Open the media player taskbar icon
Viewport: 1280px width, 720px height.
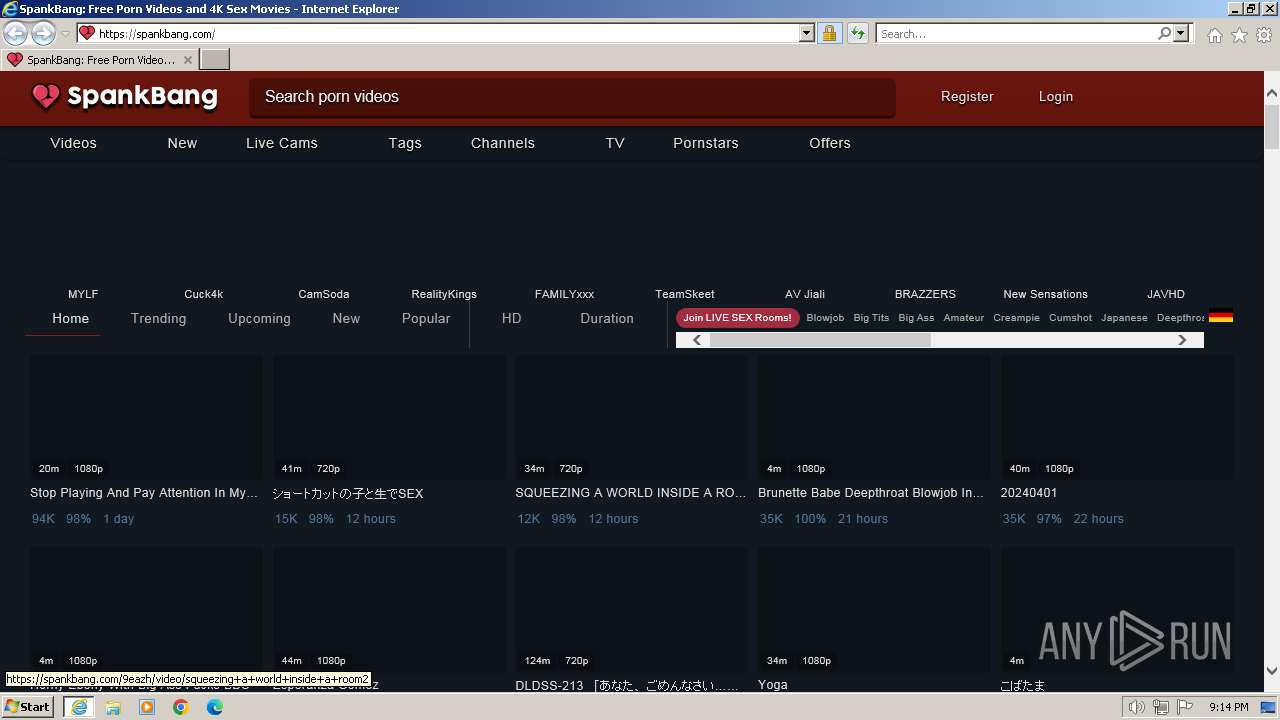coord(147,707)
